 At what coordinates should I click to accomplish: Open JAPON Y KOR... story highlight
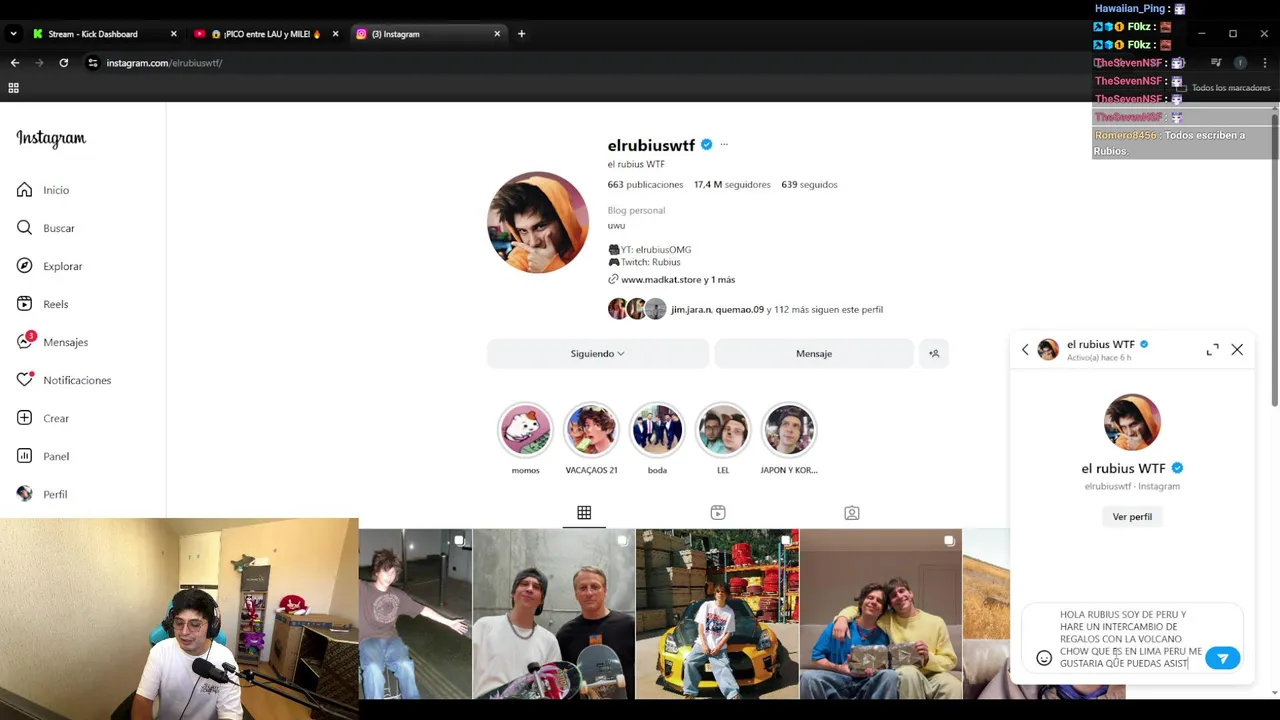(x=789, y=430)
